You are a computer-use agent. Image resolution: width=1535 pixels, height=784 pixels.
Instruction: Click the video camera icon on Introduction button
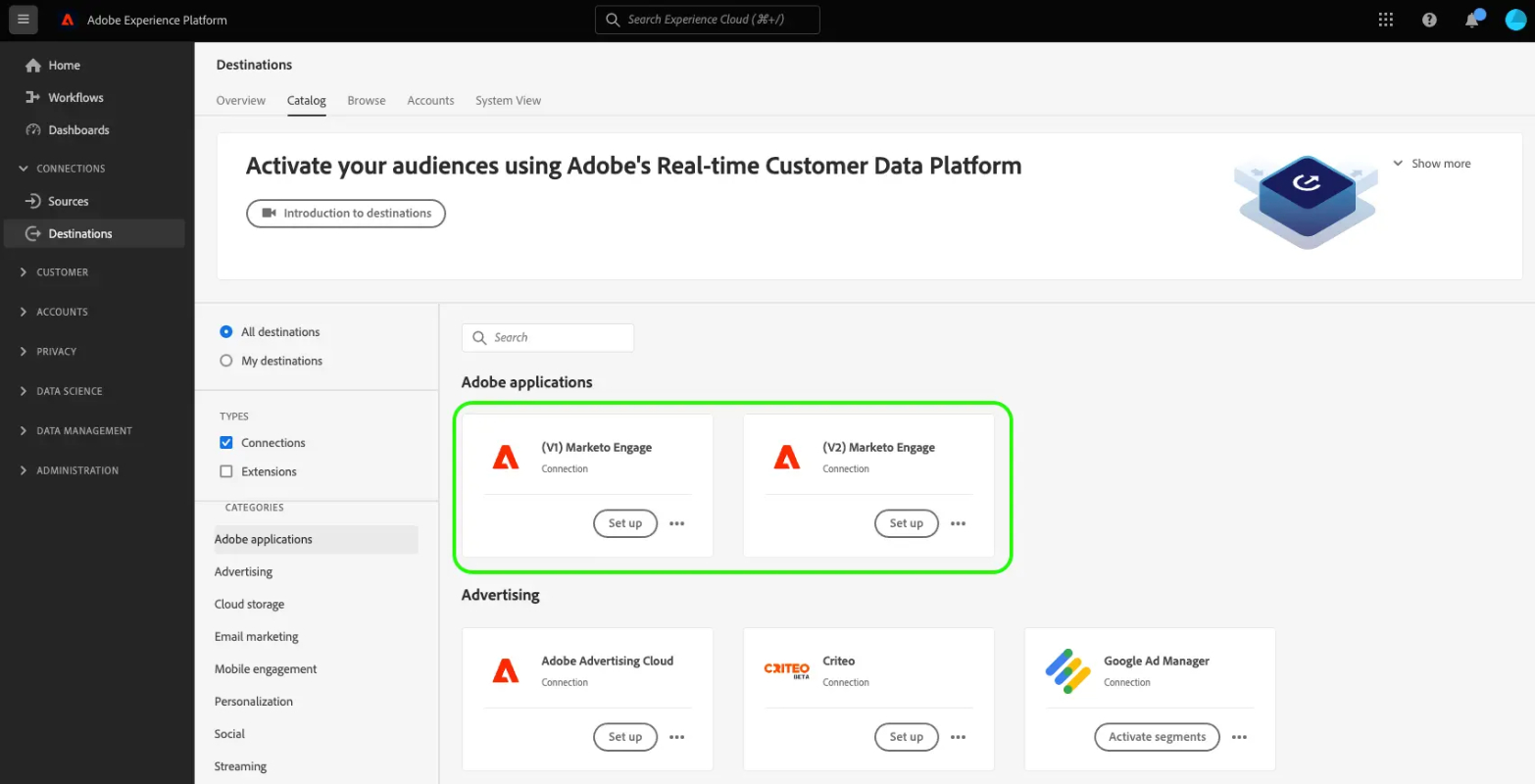[270, 214]
